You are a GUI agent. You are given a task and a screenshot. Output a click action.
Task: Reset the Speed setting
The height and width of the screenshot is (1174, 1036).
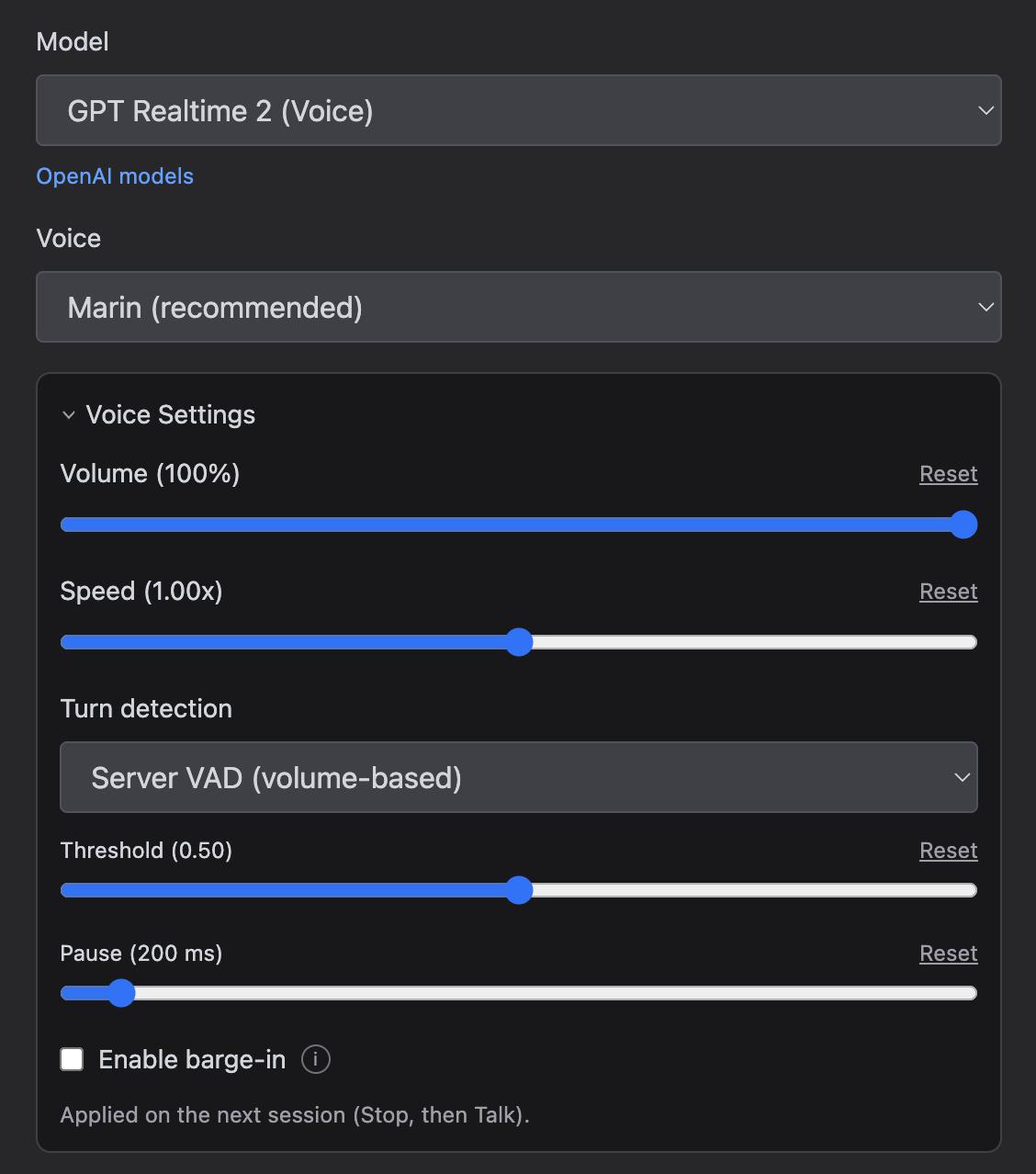tap(948, 592)
